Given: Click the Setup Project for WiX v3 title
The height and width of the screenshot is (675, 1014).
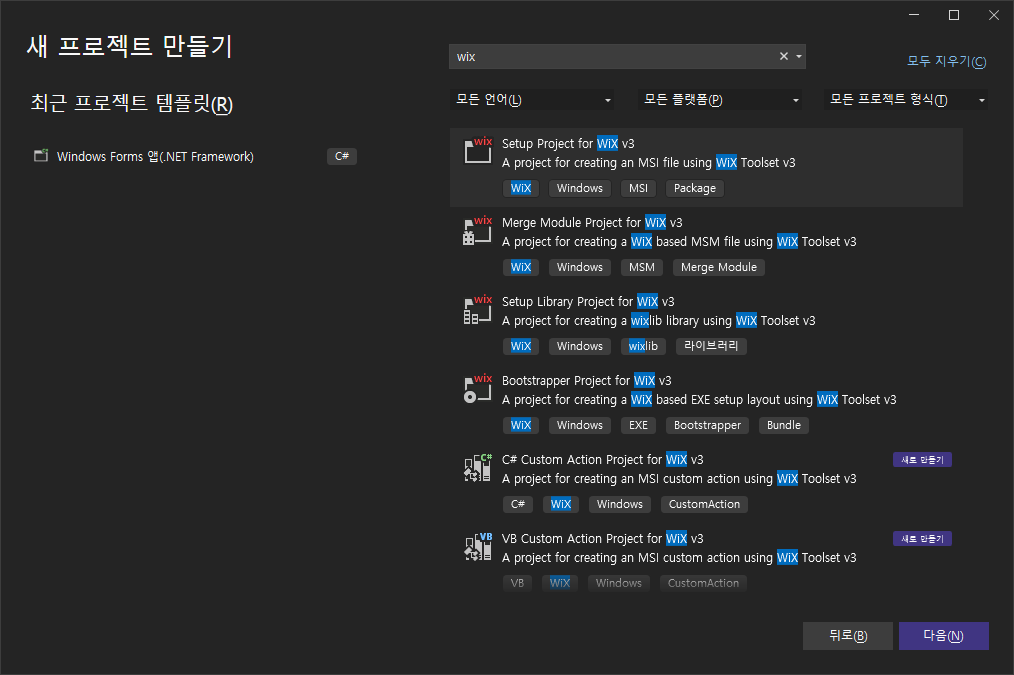Looking at the screenshot, I should (x=568, y=144).
